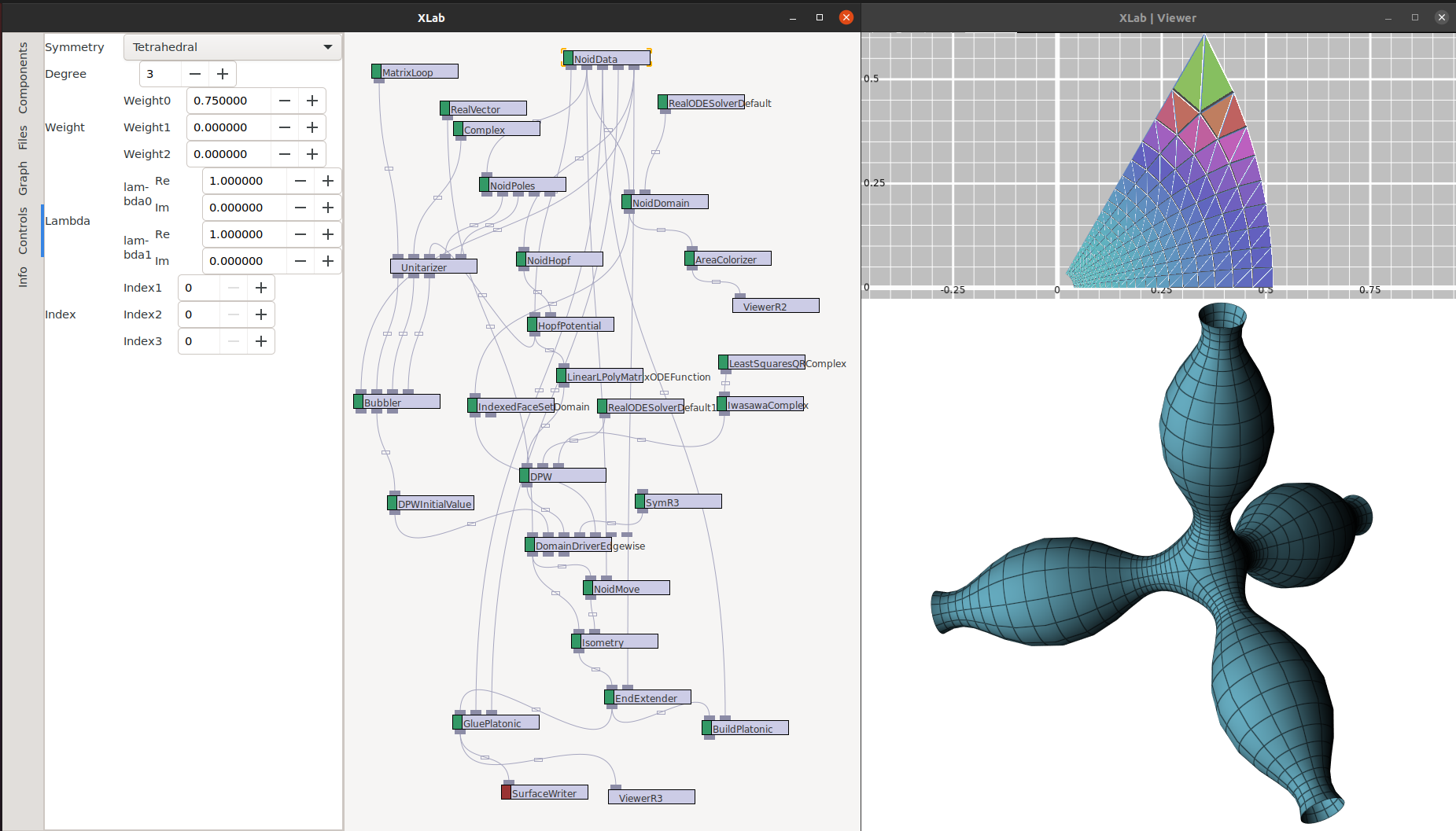Open the Info side tab
This screenshot has height=831, width=1456.
click(23, 277)
